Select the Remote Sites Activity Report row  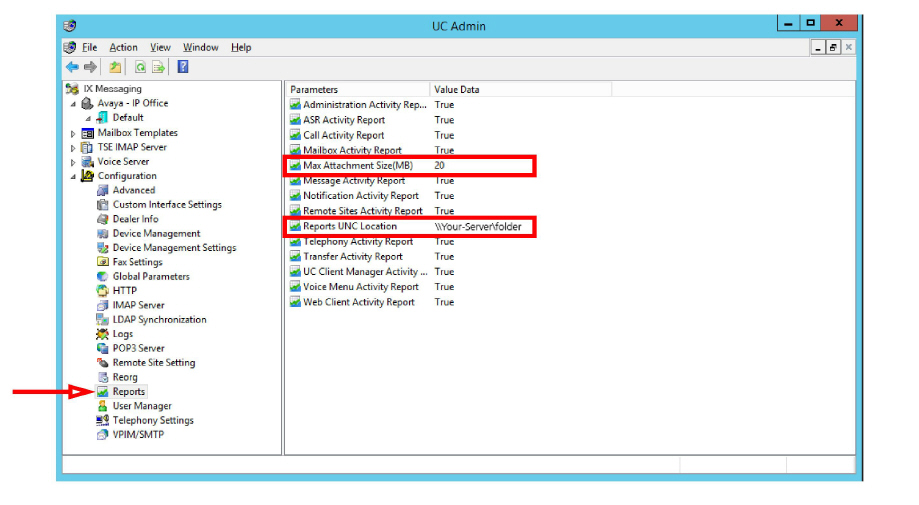[363, 211]
